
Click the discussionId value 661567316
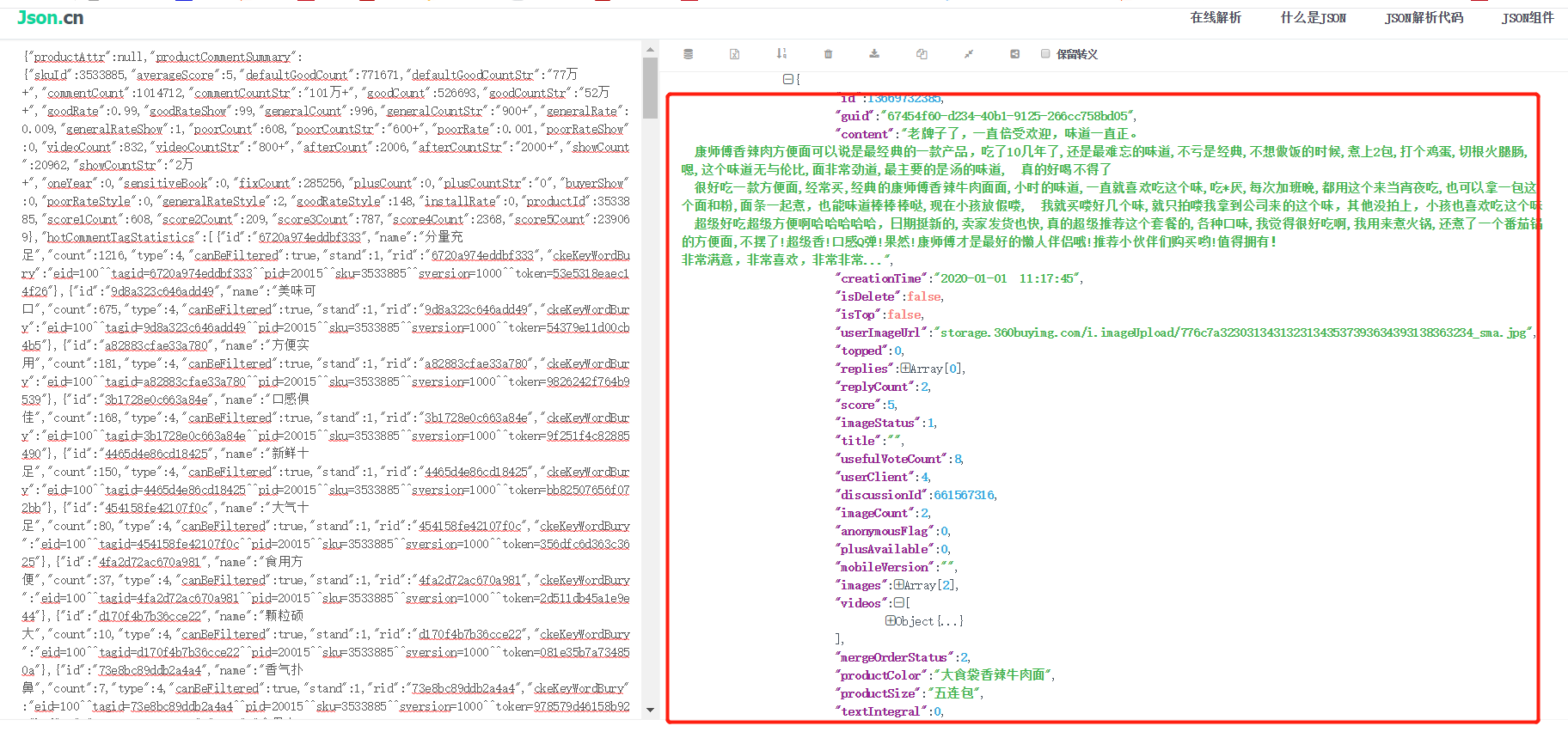click(x=964, y=495)
